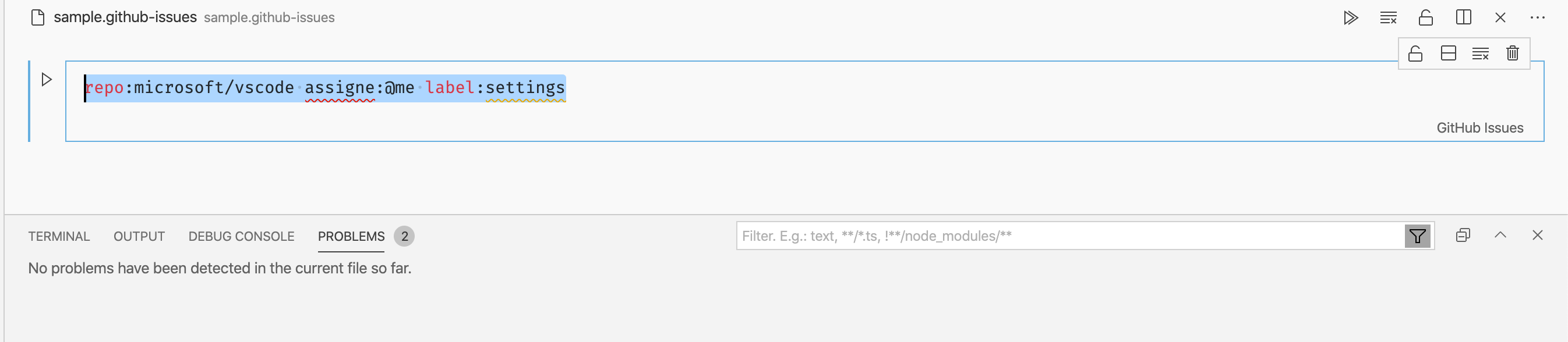Screen dimensions: 1568x342
Task: Clear all notebook outputs
Action: point(1389,17)
